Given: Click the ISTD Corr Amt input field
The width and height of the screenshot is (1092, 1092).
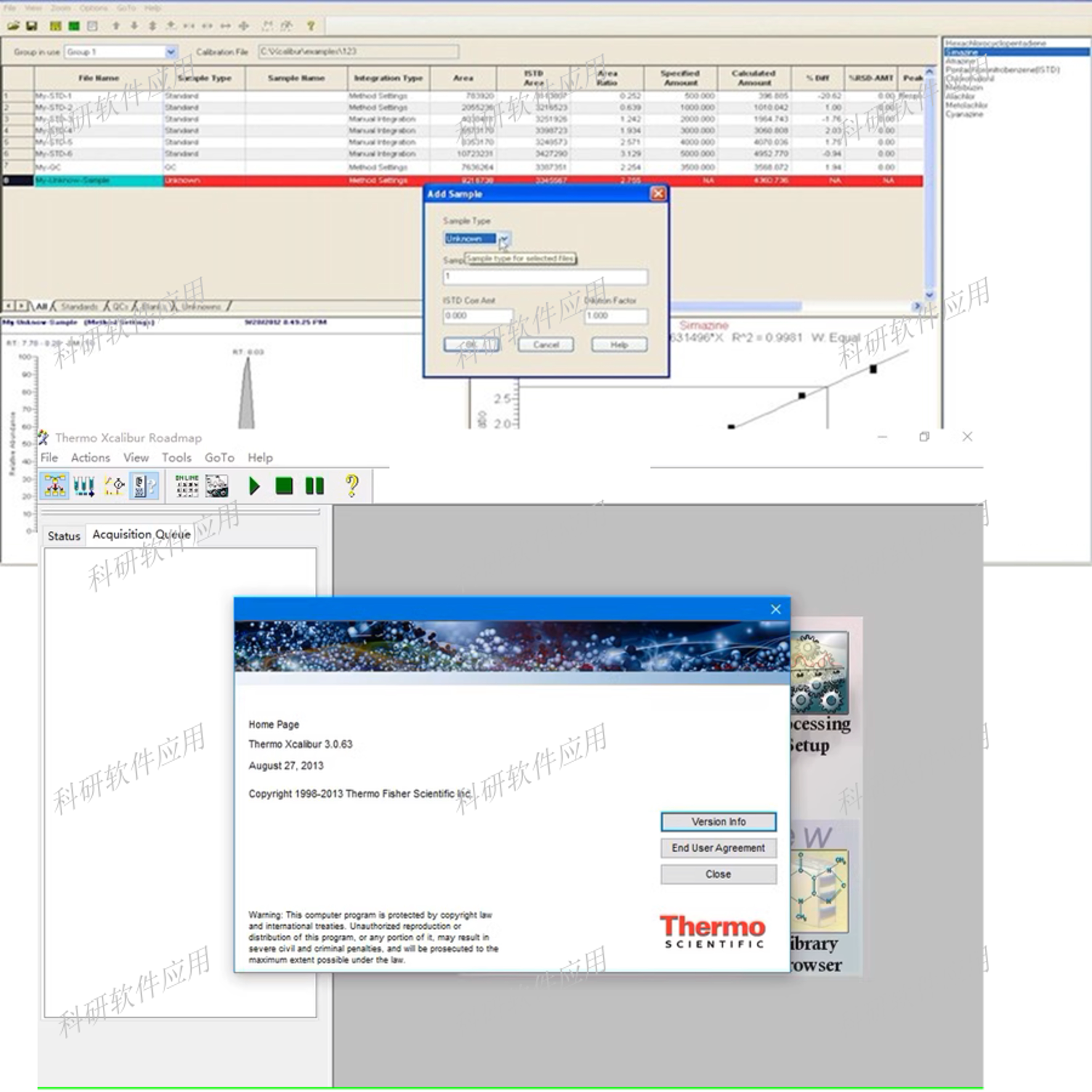Looking at the screenshot, I should (x=478, y=316).
